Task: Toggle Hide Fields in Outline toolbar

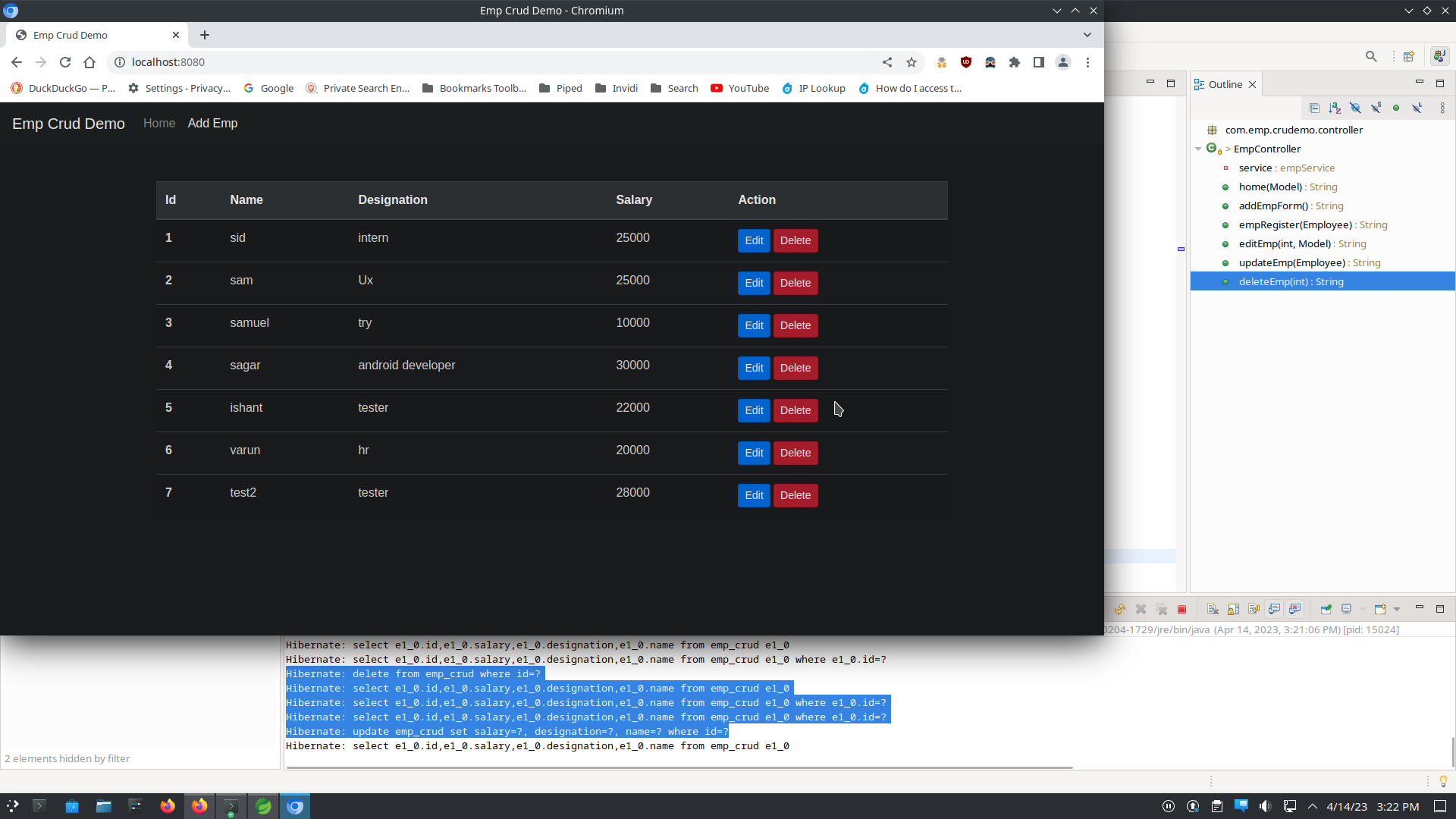Action: 1355,108
